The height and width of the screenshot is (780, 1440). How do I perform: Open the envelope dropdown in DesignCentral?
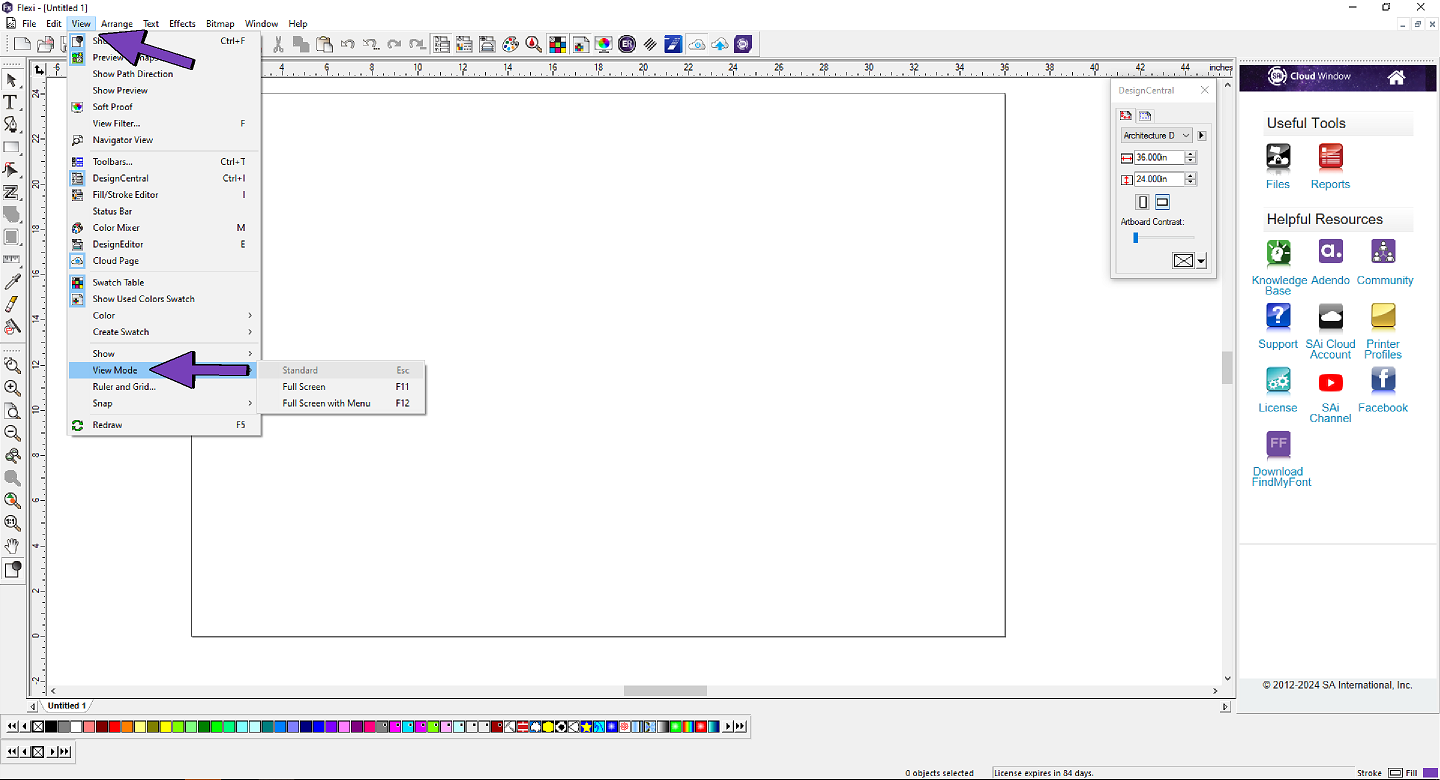1200,260
